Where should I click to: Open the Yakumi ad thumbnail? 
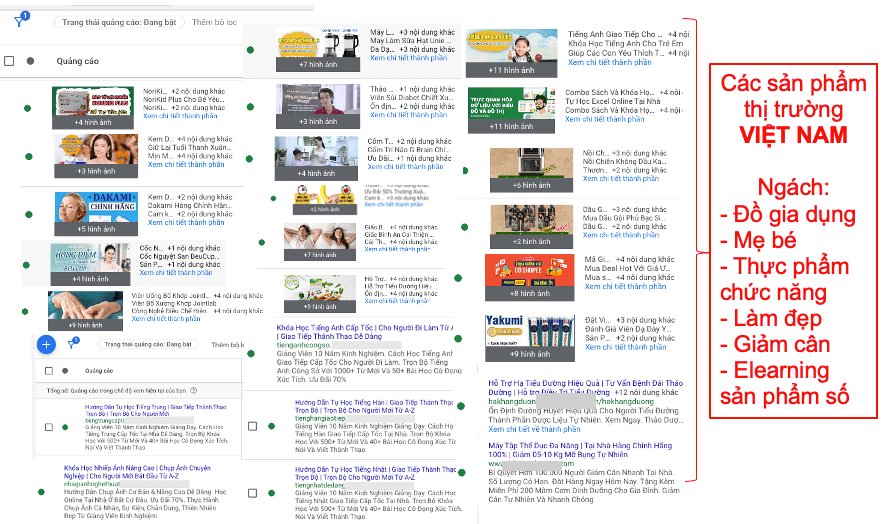pyautogui.click(x=529, y=338)
